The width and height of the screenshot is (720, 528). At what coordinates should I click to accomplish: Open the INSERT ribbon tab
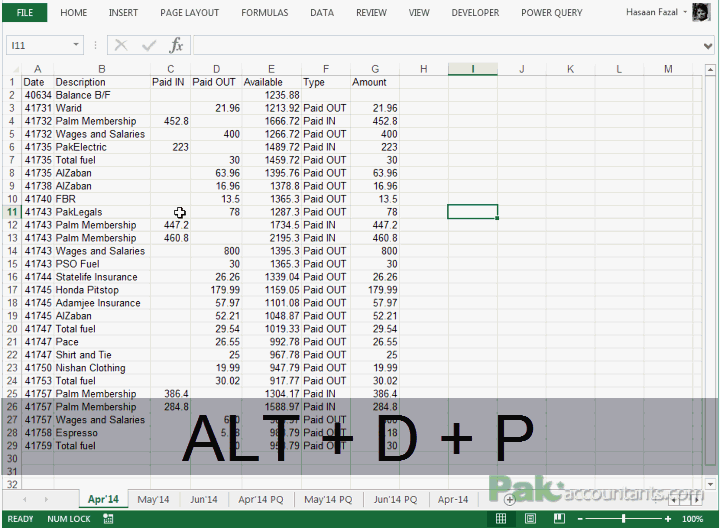123,13
